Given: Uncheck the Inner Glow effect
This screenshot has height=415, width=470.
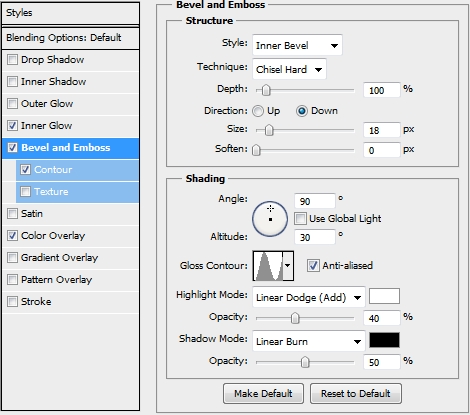Looking at the screenshot, I should pos(12,126).
